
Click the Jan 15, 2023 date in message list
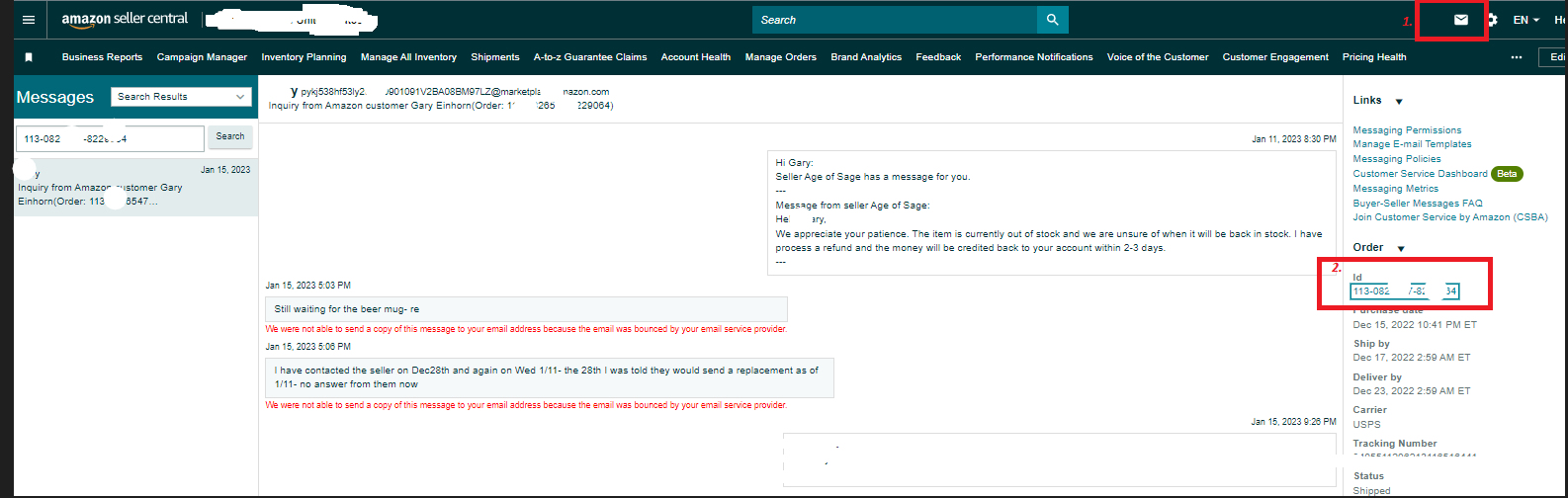225,170
